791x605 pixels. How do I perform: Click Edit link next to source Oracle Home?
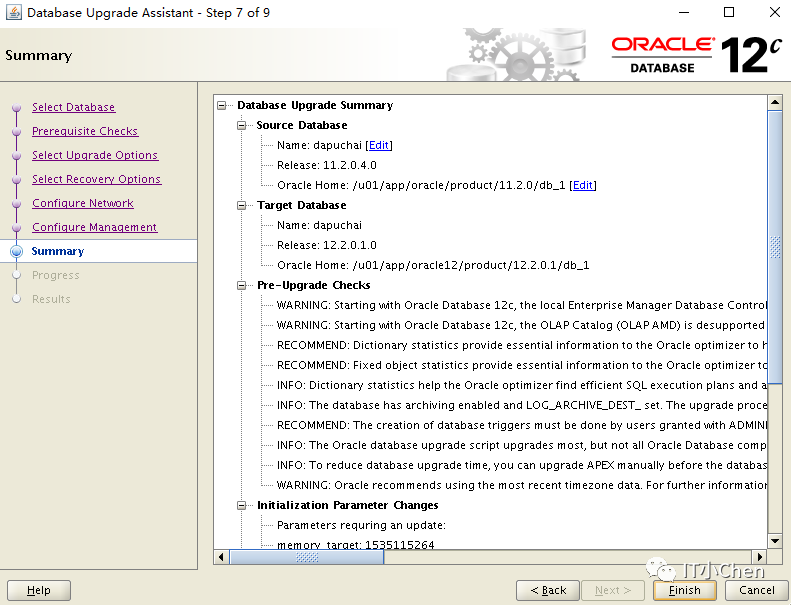[x=583, y=185]
